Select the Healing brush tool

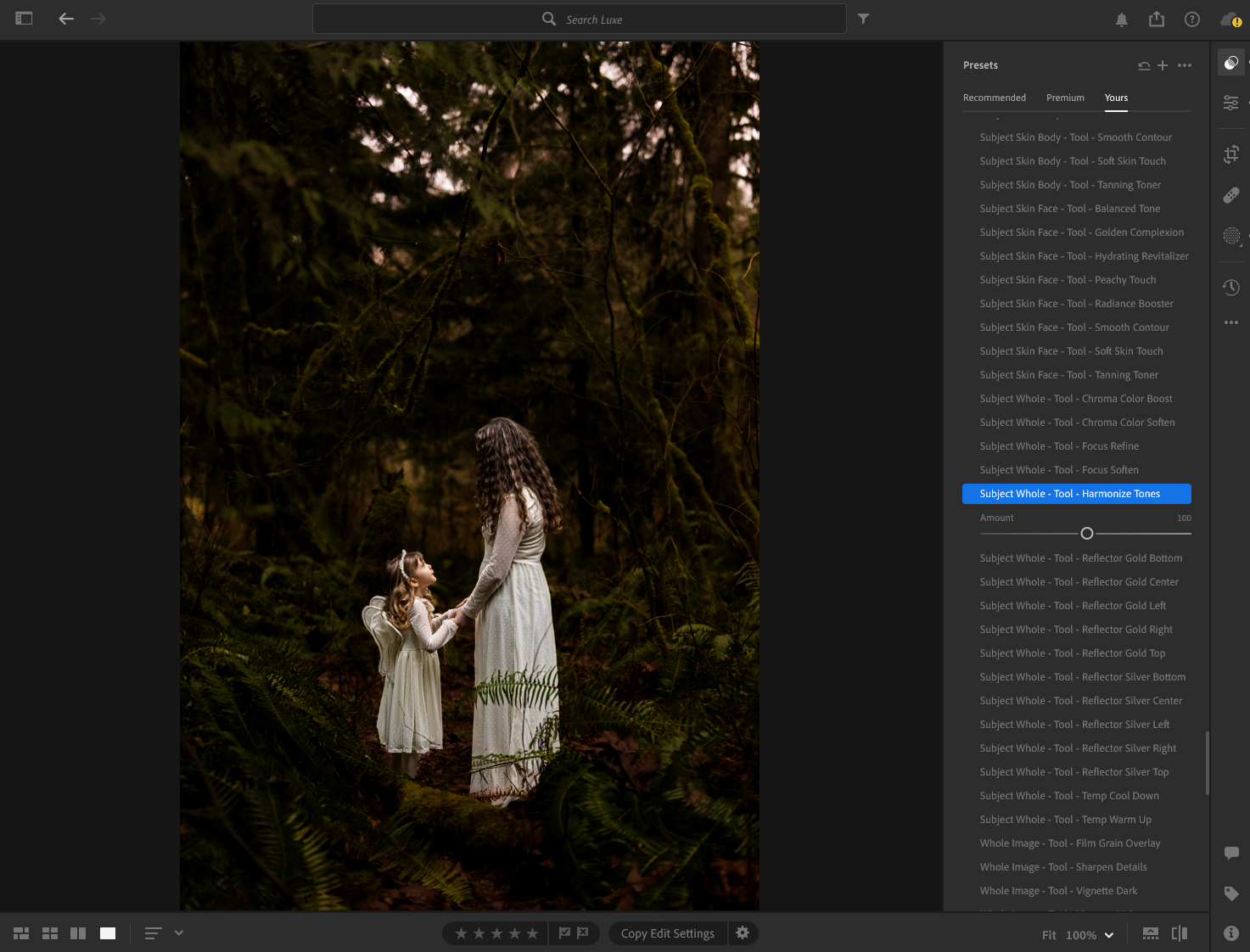tap(1231, 195)
